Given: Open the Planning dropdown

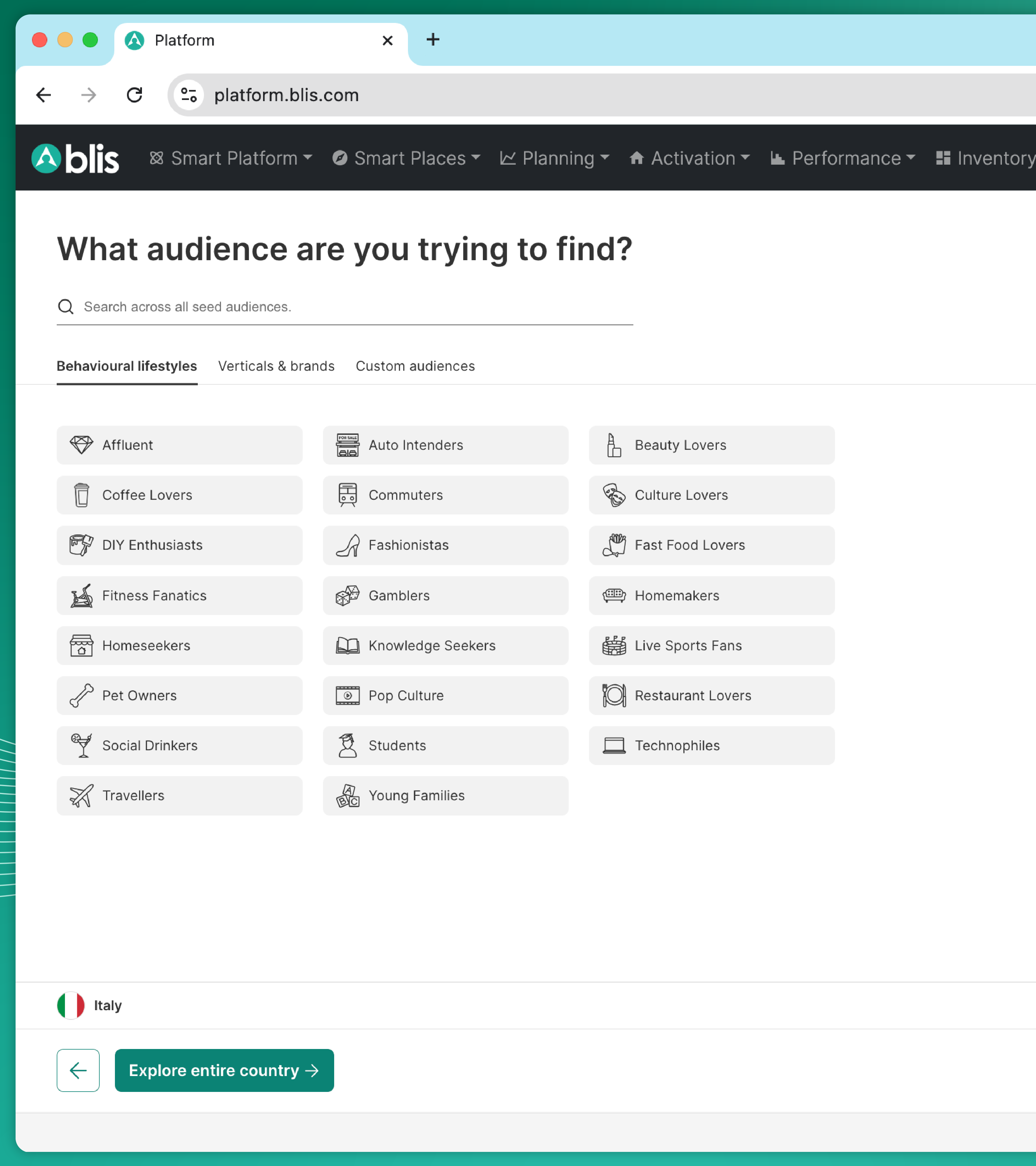Looking at the screenshot, I should point(555,158).
